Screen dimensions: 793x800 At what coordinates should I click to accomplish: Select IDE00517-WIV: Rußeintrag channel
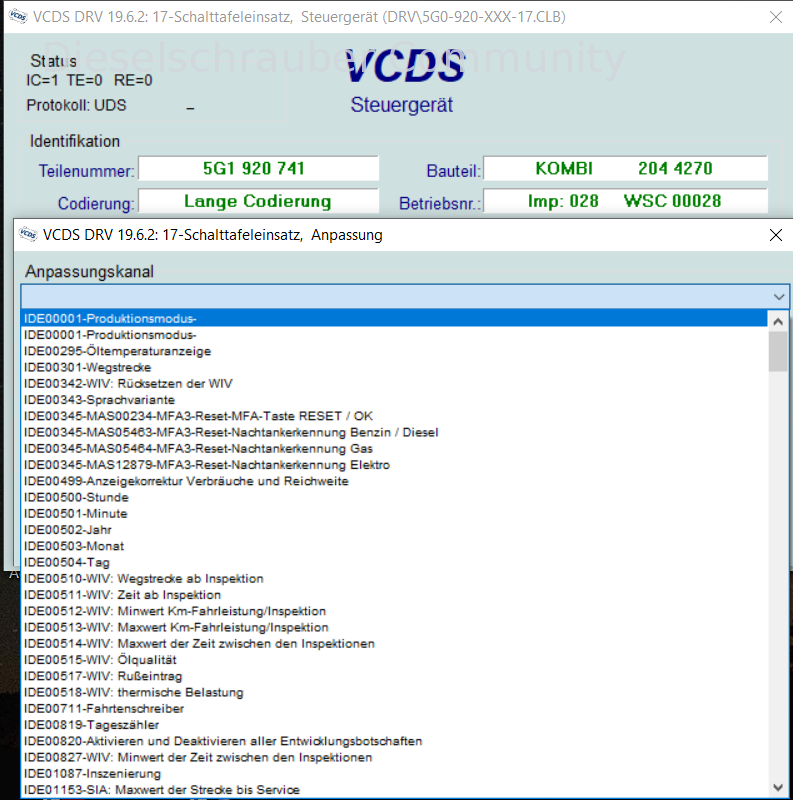[394, 676]
